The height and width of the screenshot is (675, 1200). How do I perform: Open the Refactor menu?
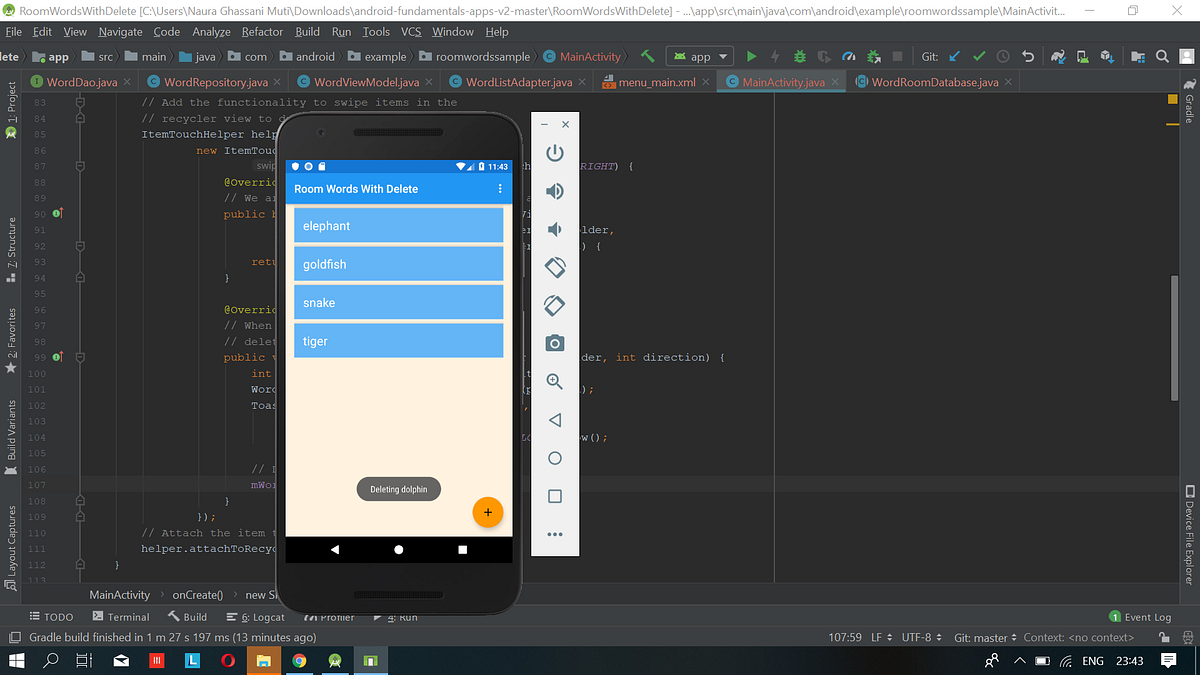[262, 31]
